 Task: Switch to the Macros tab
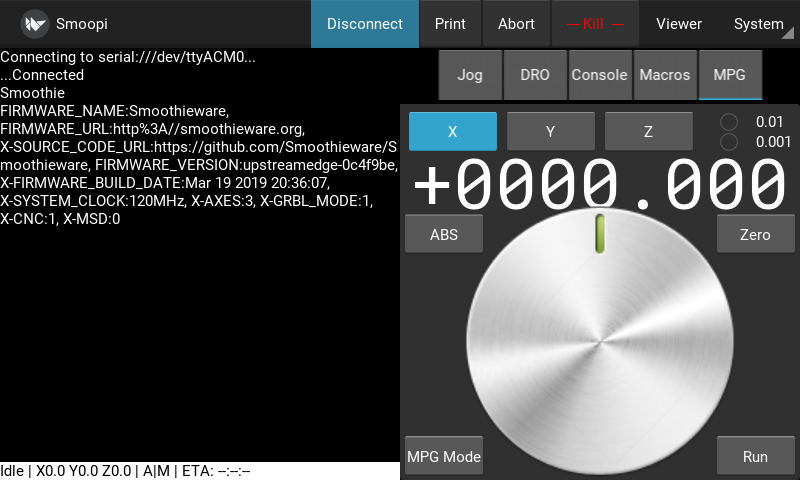pyautogui.click(x=665, y=75)
